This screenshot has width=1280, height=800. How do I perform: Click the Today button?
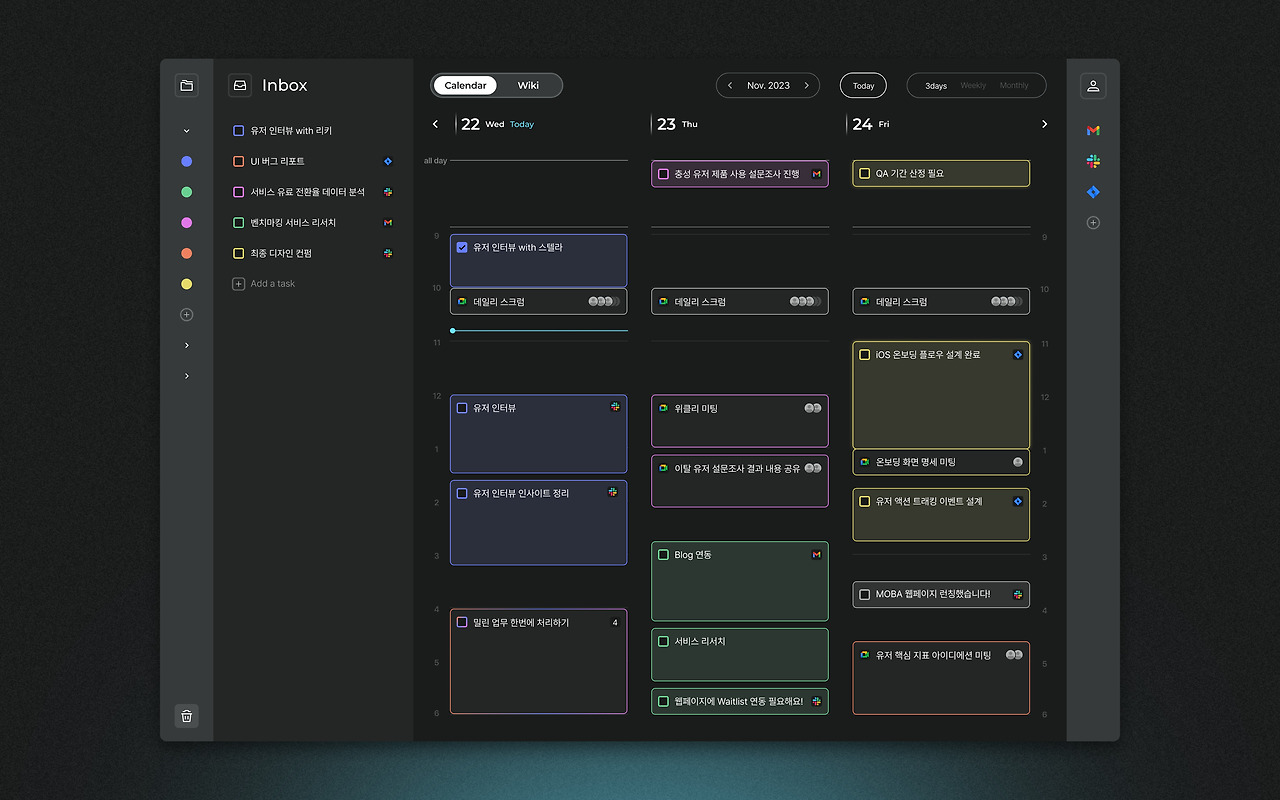863,86
